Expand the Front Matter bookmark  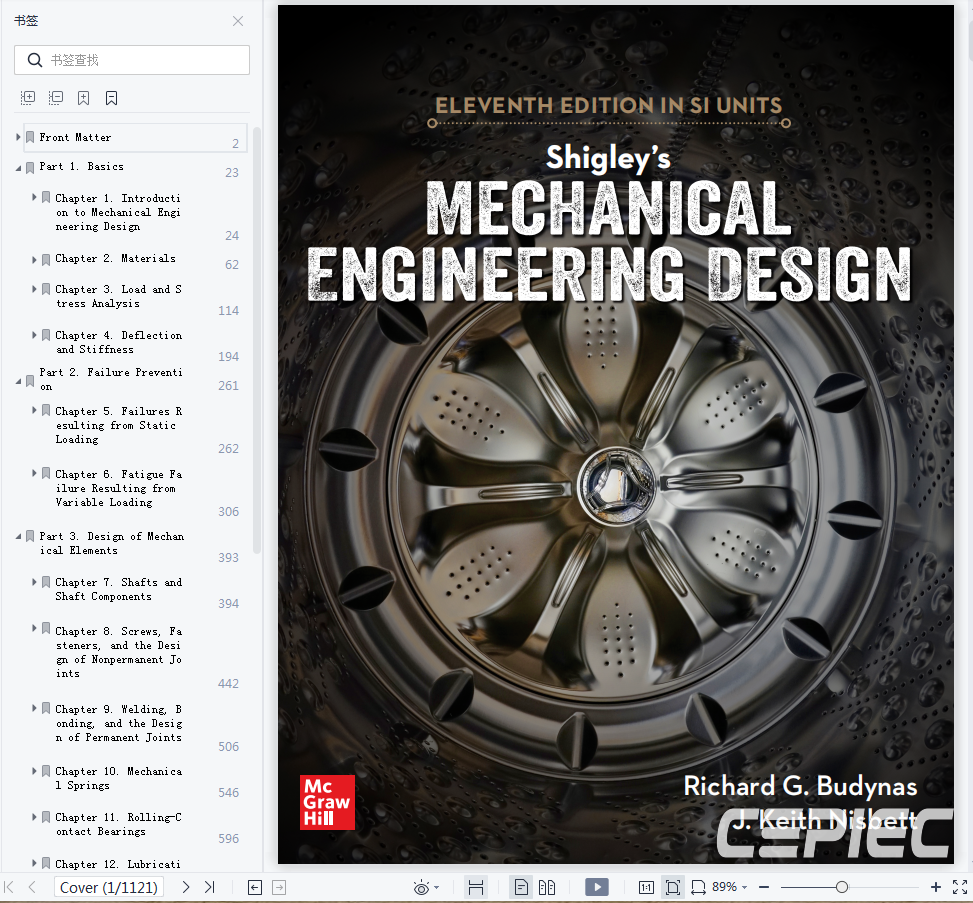click(x=18, y=137)
